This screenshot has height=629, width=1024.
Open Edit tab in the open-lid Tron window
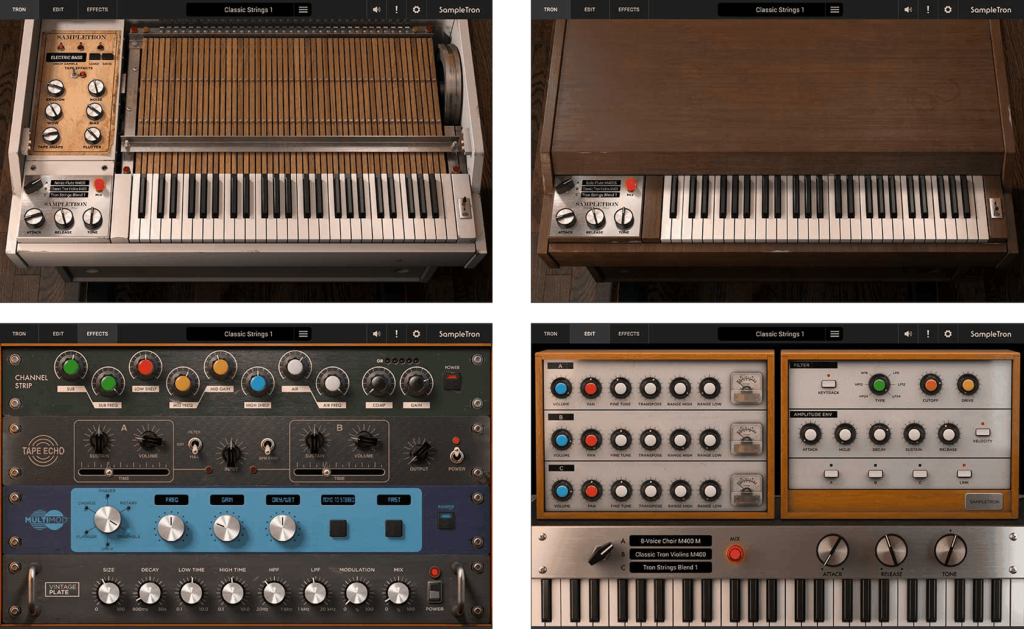(x=58, y=10)
